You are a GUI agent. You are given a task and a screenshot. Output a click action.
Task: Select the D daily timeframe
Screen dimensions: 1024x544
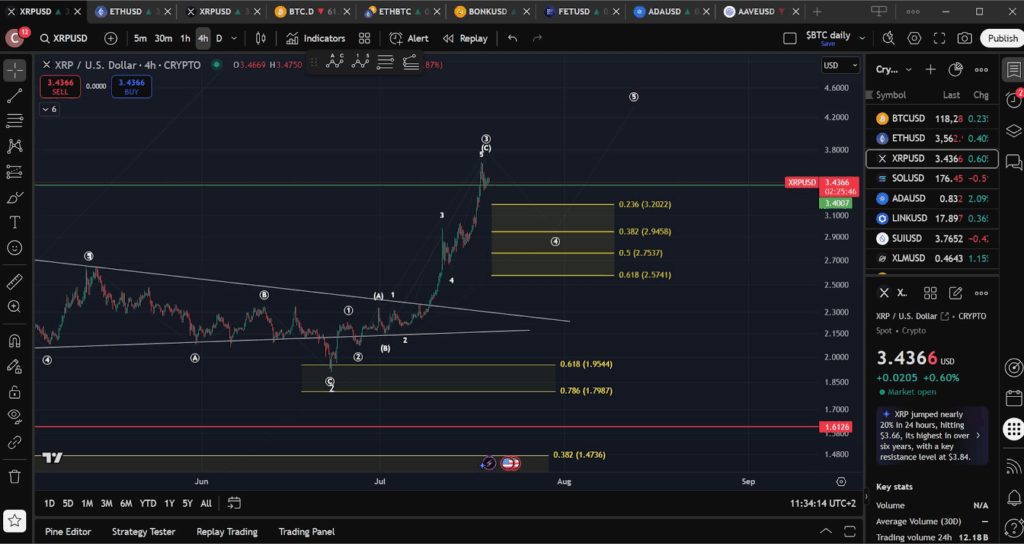coord(219,39)
